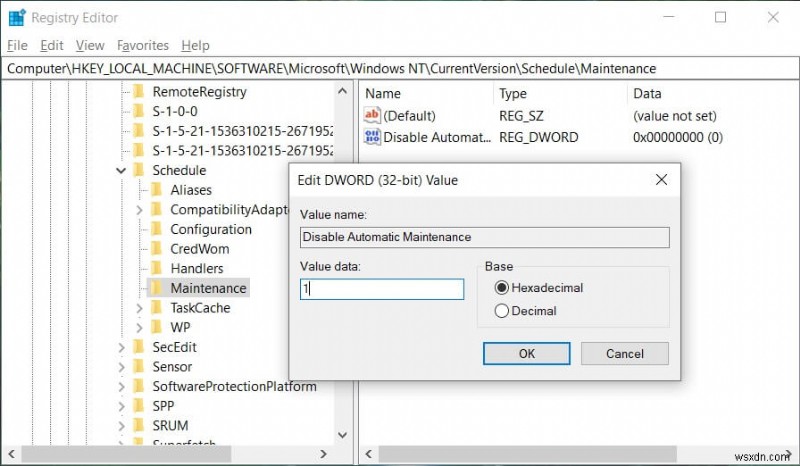
Task: Select the RemoteRegistry tree item label
Action: pos(199,92)
